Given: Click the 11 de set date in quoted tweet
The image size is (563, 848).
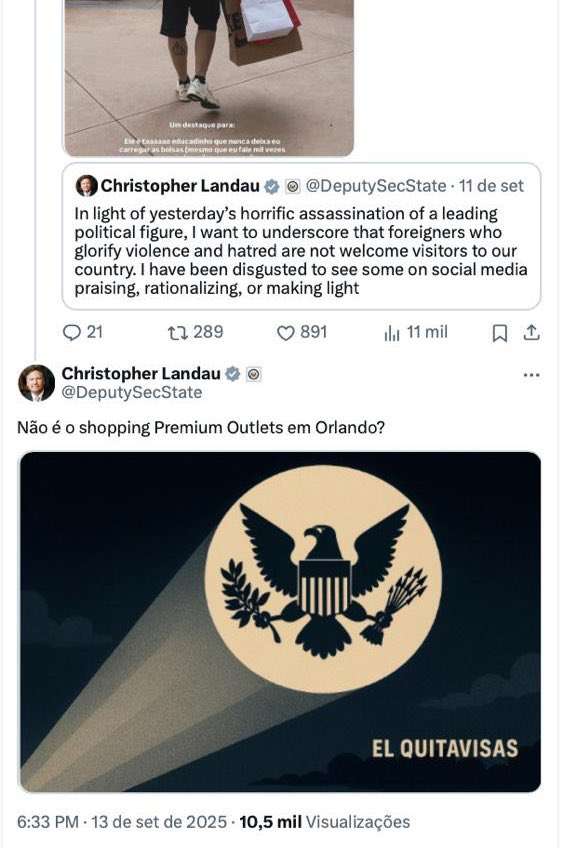Looking at the screenshot, I should coord(491,186).
